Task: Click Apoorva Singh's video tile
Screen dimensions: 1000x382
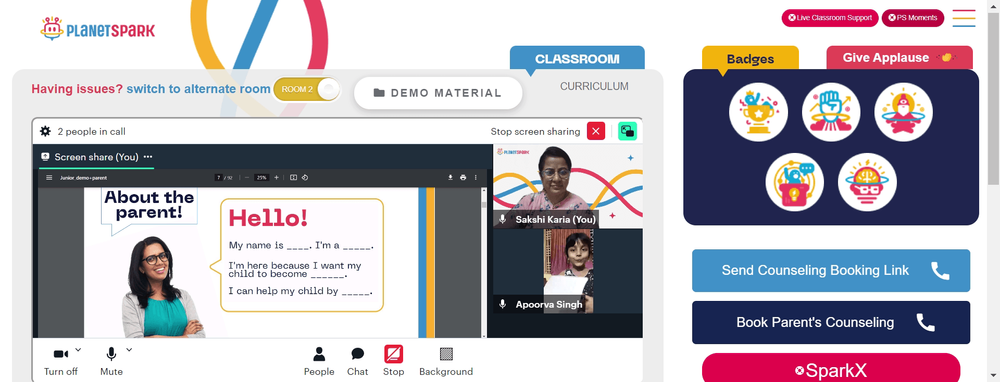Action: (x=568, y=271)
